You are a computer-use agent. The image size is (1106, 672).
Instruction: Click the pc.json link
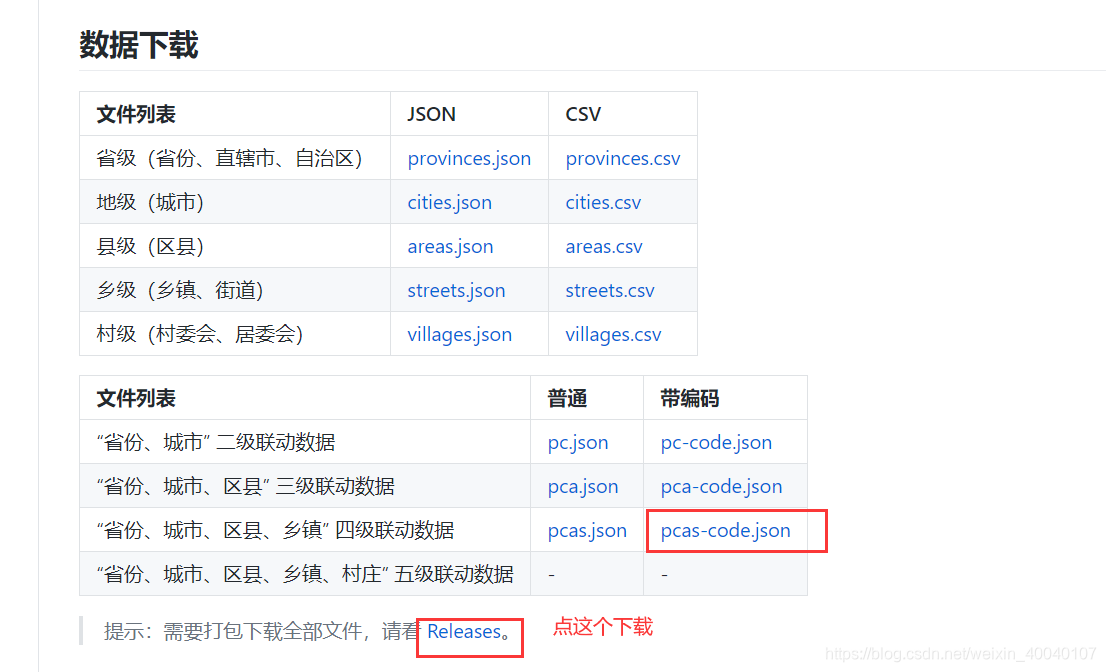pyautogui.click(x=578, y=443)
